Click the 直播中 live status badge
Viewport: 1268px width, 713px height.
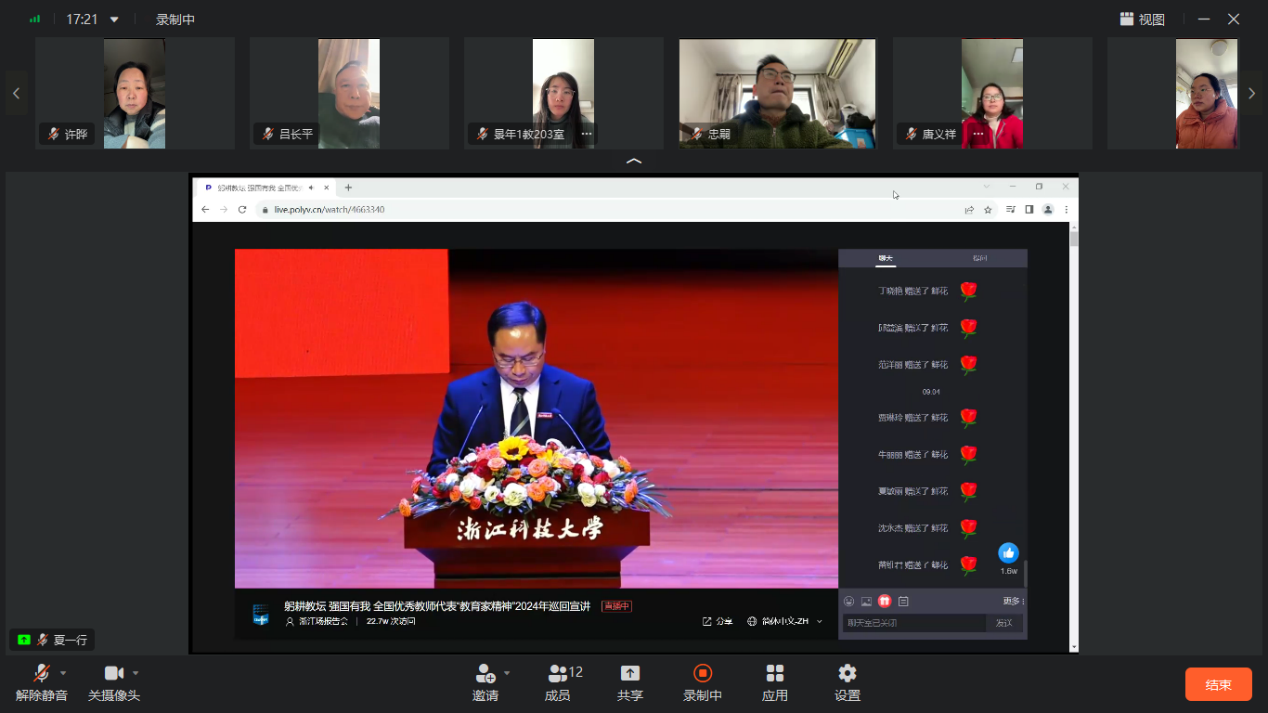(x=616, y=606)
